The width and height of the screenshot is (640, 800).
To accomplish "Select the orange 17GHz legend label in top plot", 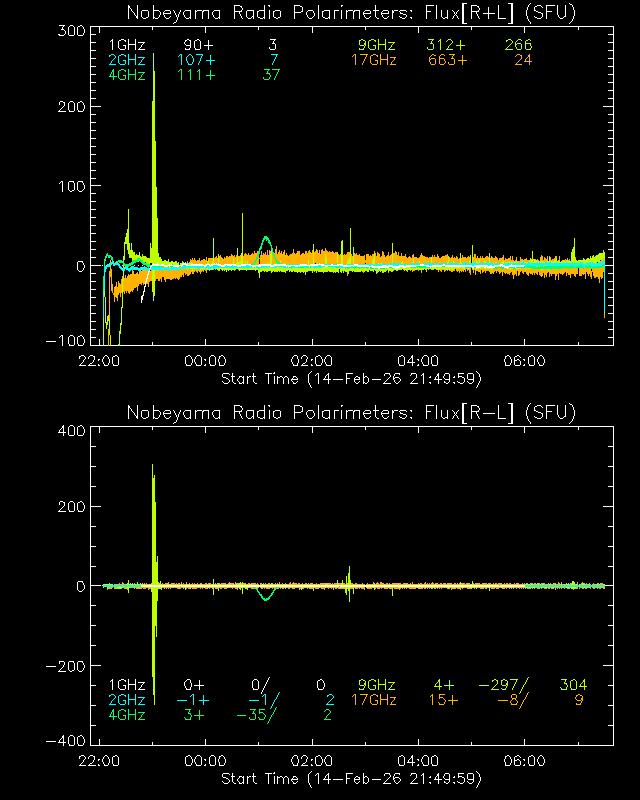I will pyautogui.click(x=373, y=60).
